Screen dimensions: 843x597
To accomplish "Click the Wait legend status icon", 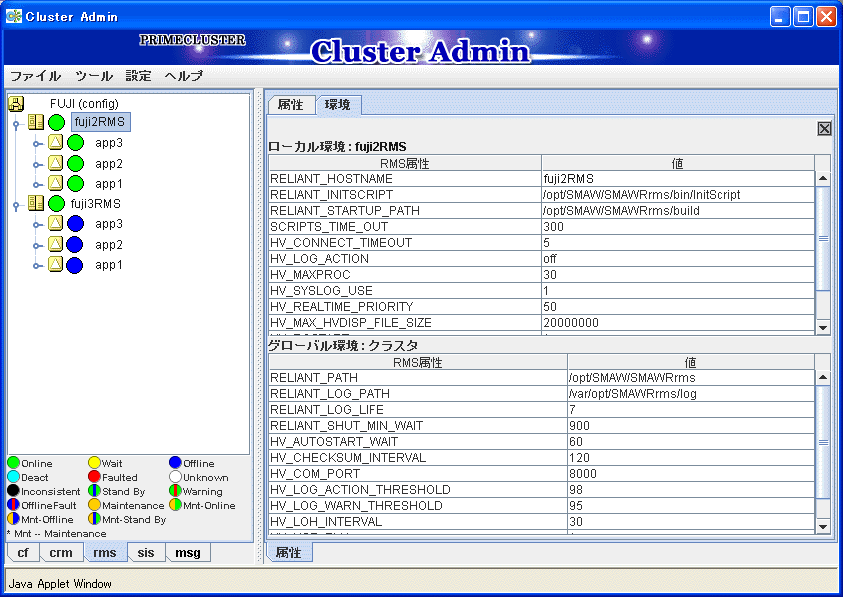I will pyautogui.click(x=94, y=463).
